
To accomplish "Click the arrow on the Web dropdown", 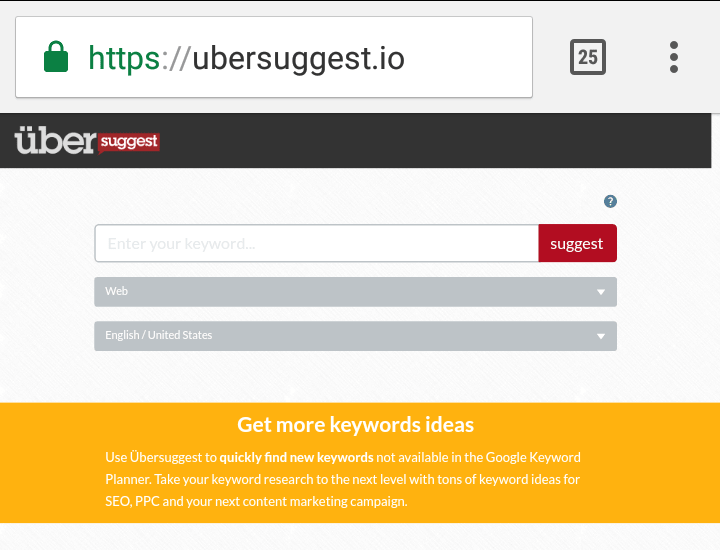I will (x=601, y=292).
